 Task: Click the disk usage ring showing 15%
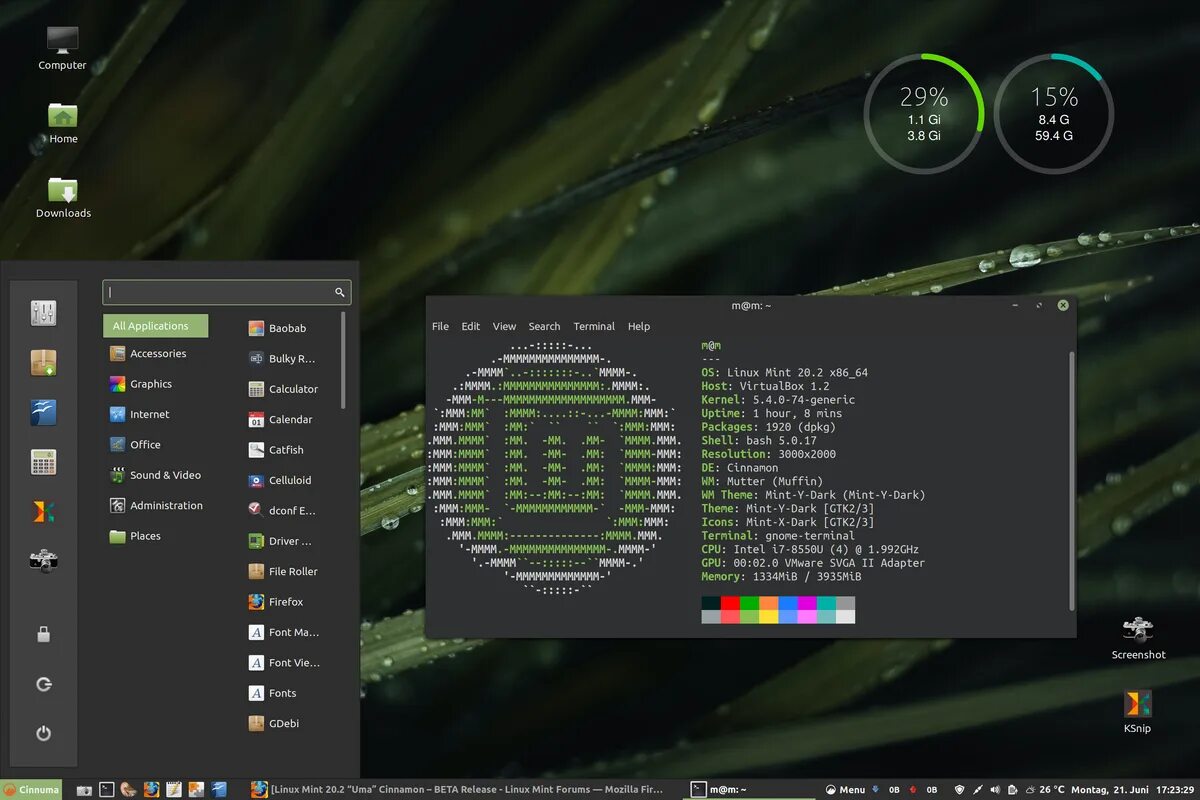click(1054, 112)
